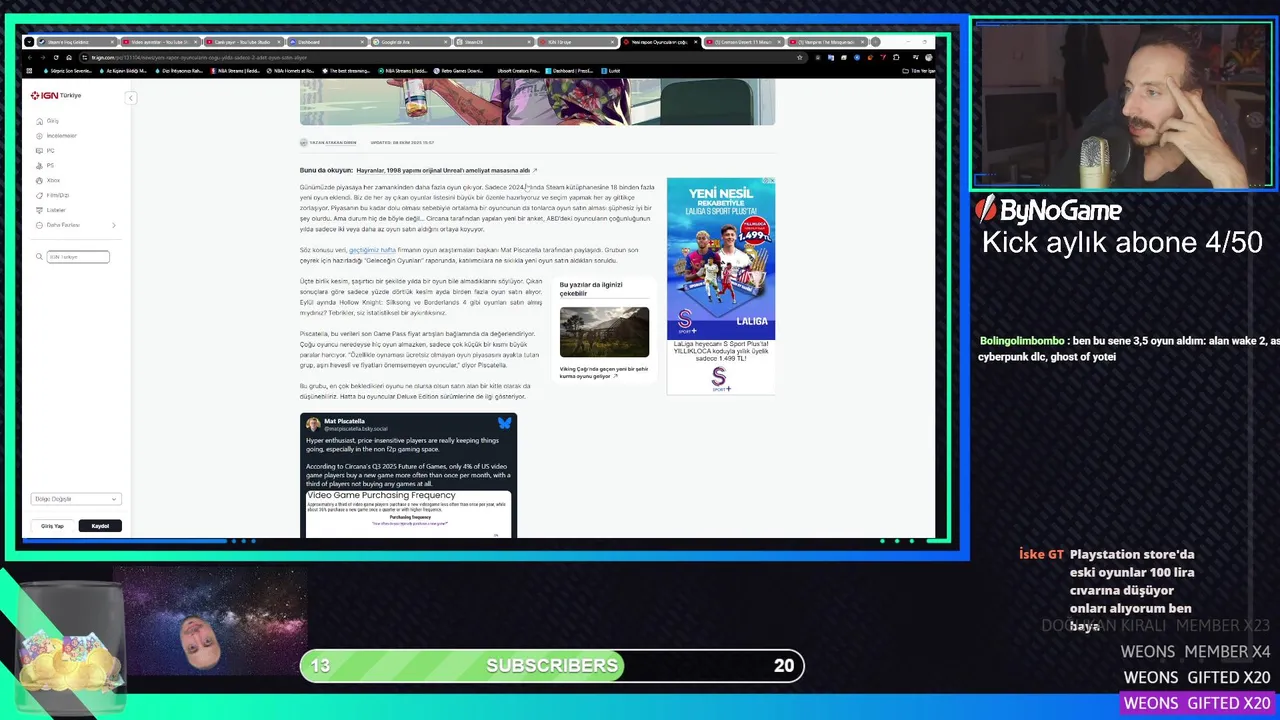Open a new browser tab with plus
1280x720 pixels.
(x=875, y=42)
